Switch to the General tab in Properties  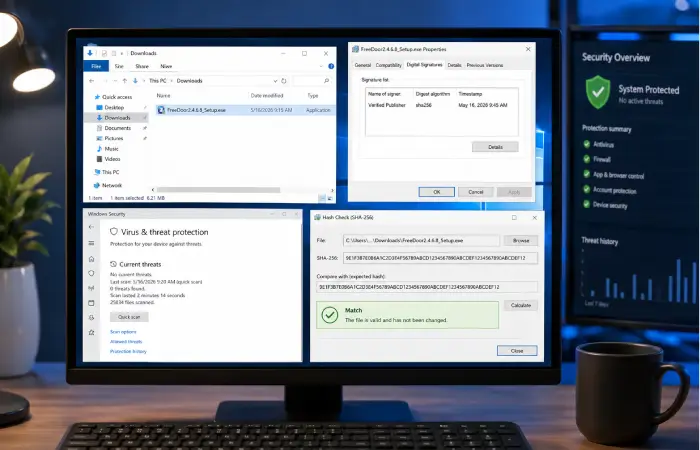point(362,65)
